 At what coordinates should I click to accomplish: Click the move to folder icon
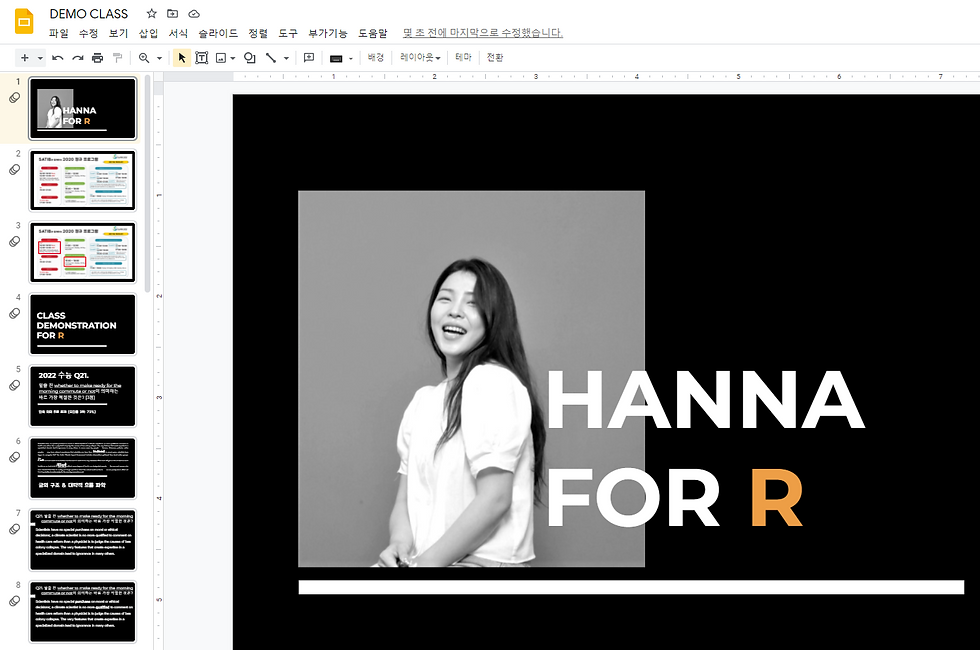pos(173,14)
